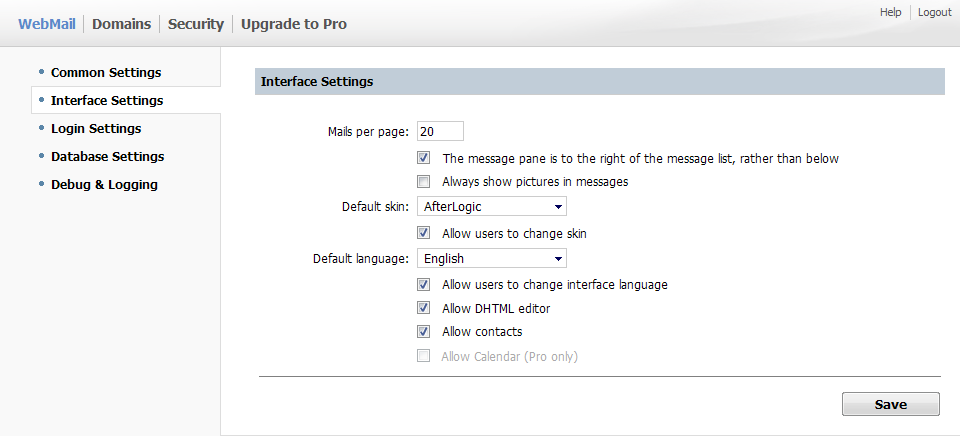Click the Mails per page field
The image size is (960, 436).
[439, 131]
